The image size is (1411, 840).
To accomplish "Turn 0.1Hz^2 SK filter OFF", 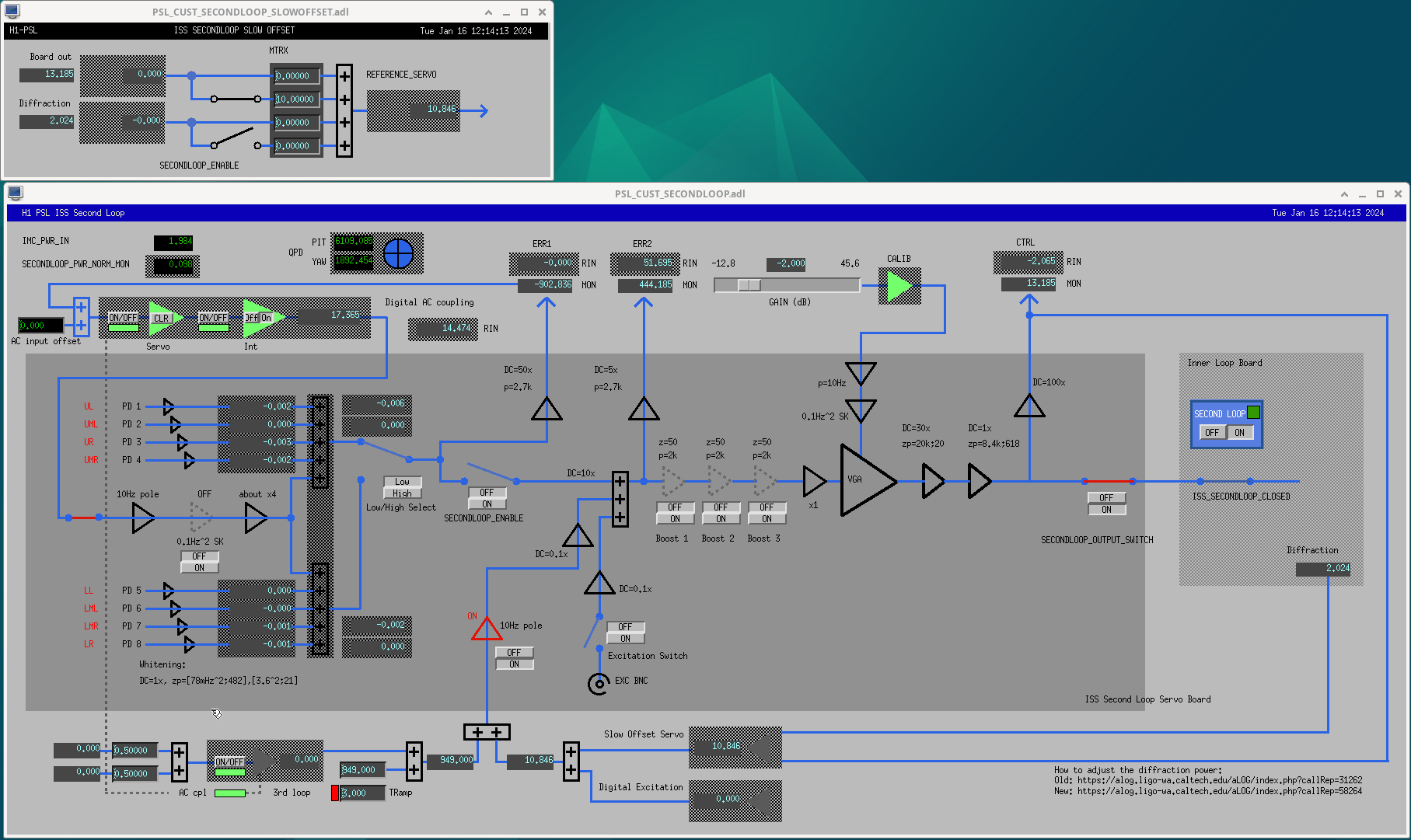I will tap(199, 556).
